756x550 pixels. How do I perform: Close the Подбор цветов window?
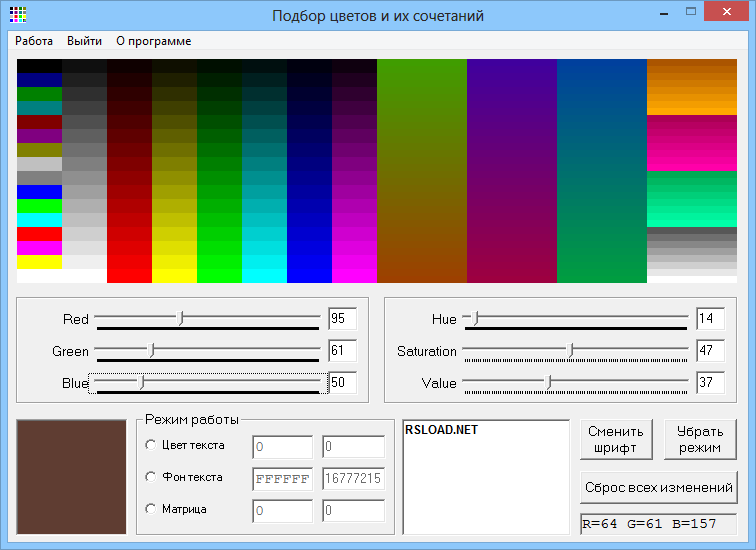726,12
